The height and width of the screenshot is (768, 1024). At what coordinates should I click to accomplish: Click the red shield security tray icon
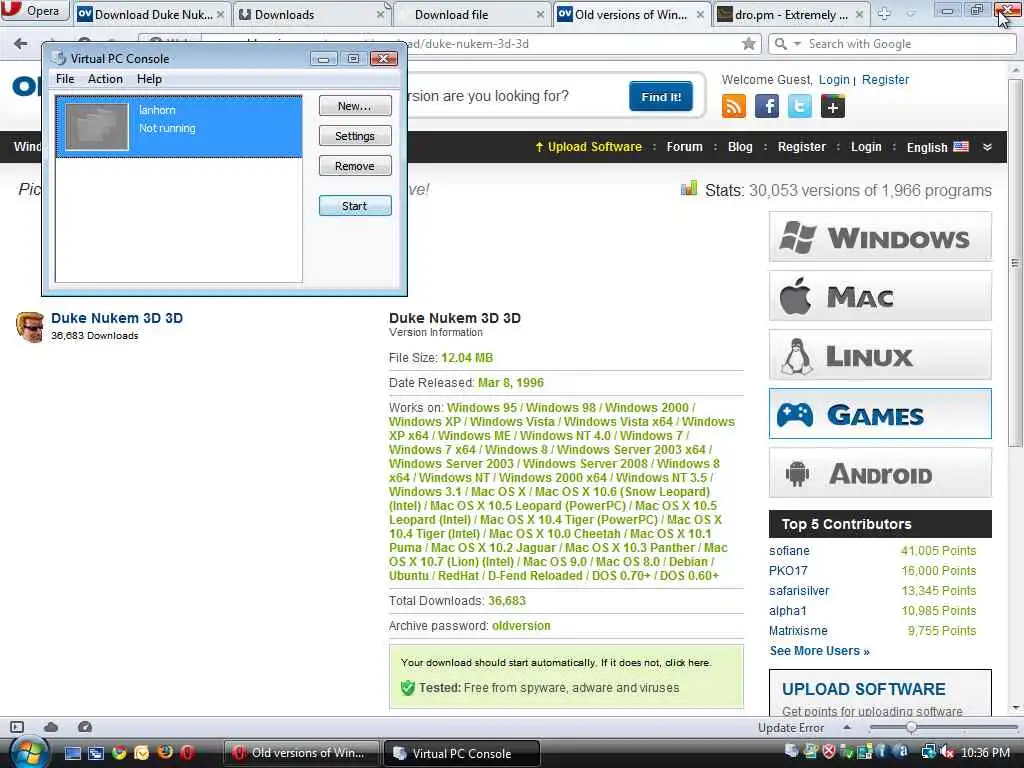point(828,752)
